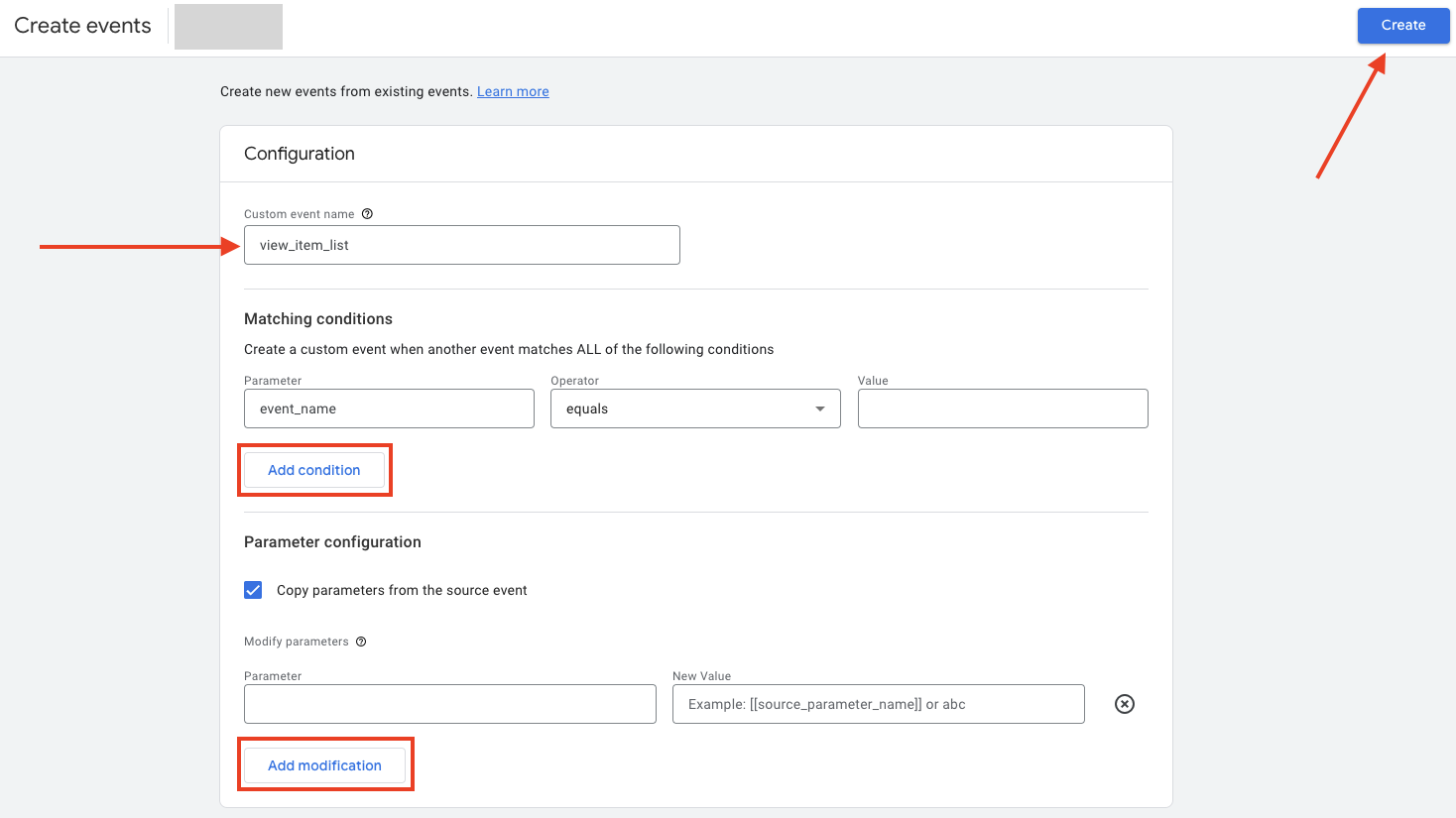Click the Matching conditions section heading
Image resolution: width=1456 pixels, height=818 pixels.
(x=318, y=319)
